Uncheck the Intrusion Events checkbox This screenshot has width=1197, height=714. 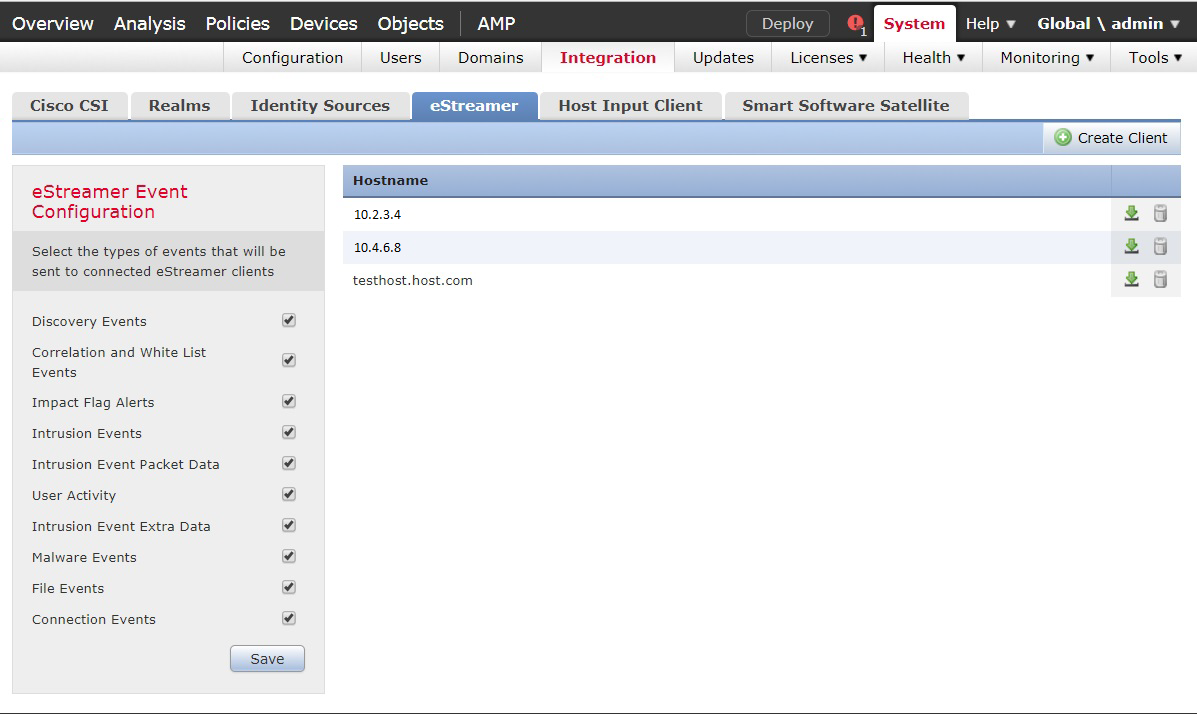(289, 432)
